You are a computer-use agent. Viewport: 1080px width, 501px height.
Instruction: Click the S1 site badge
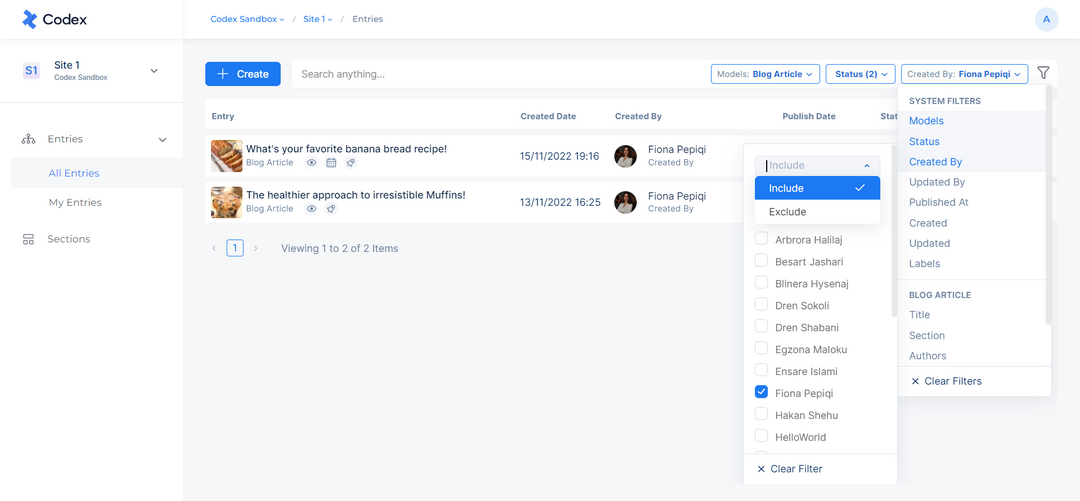(x=31, y=70)
